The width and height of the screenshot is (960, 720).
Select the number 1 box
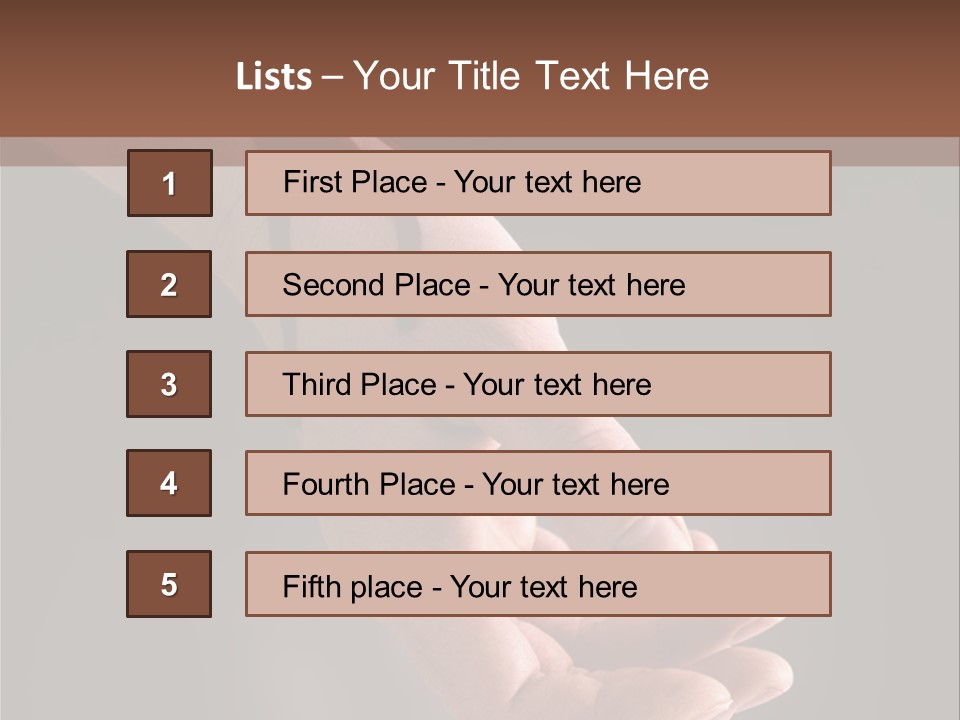click(x=170, y=183)
